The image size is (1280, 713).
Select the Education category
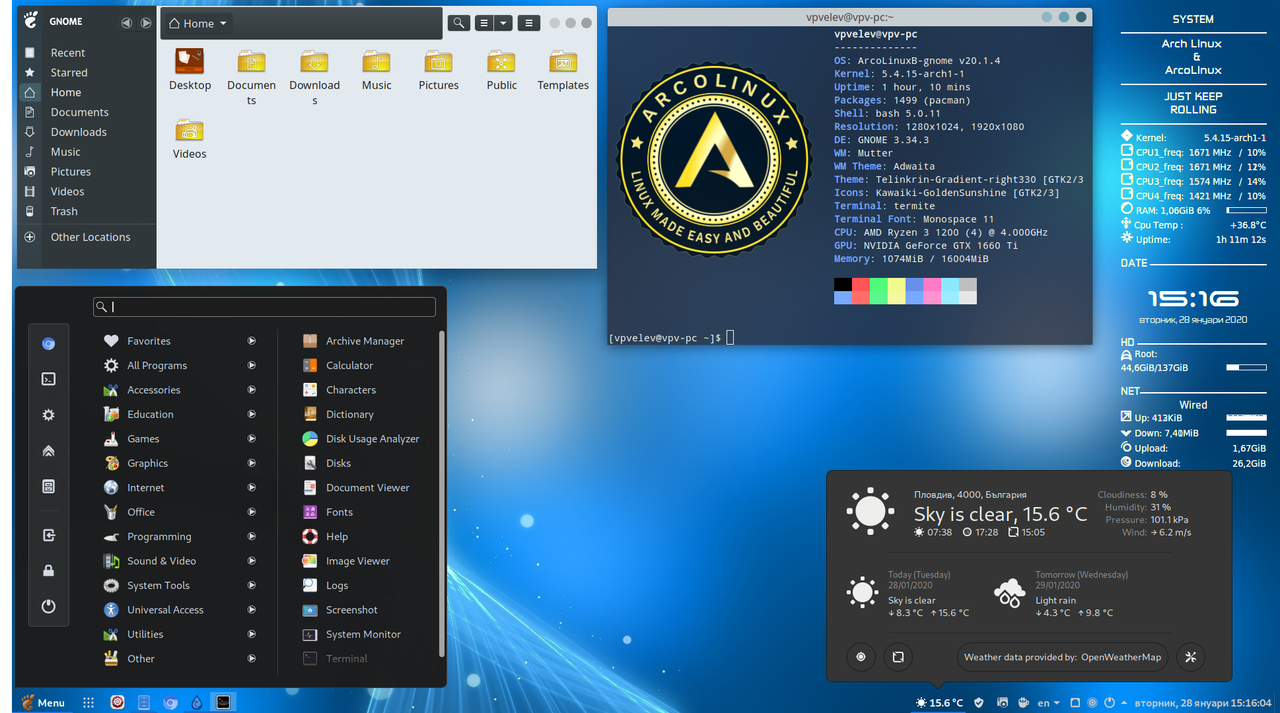click(178, 414)
